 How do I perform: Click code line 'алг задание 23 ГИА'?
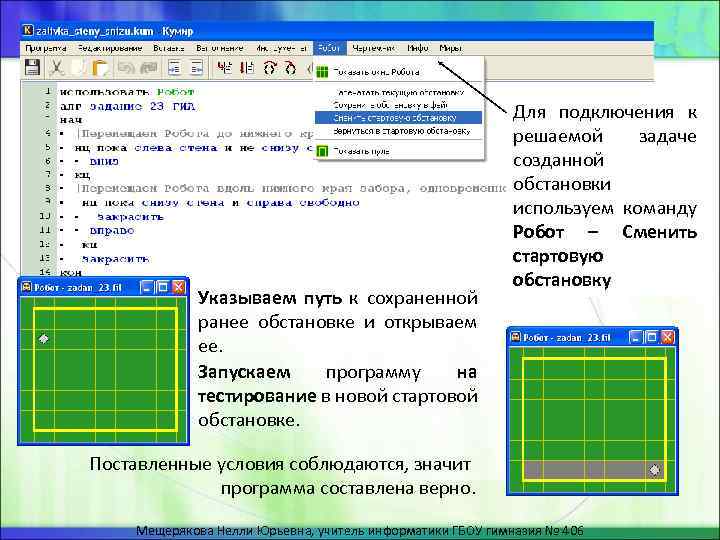pos(128,107)
